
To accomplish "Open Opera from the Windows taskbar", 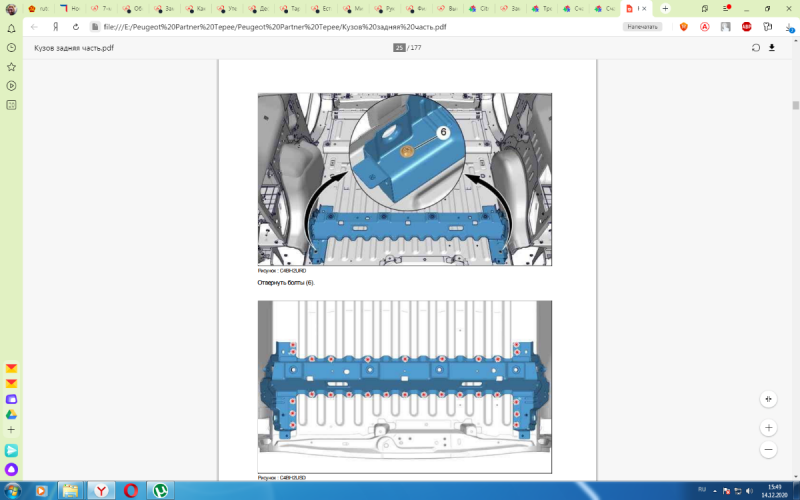I will coord(130,490).
